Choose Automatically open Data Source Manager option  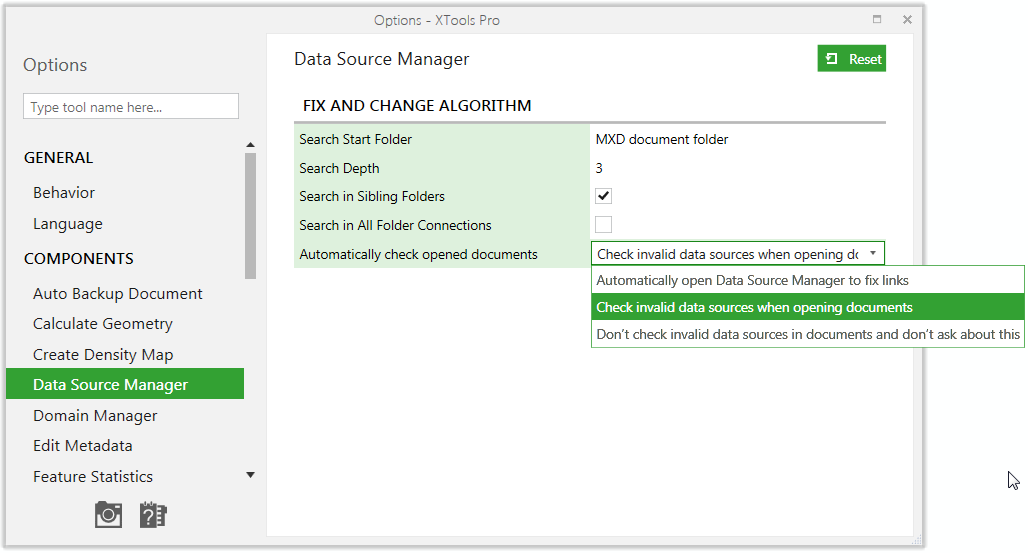click(x=807, y=280)
